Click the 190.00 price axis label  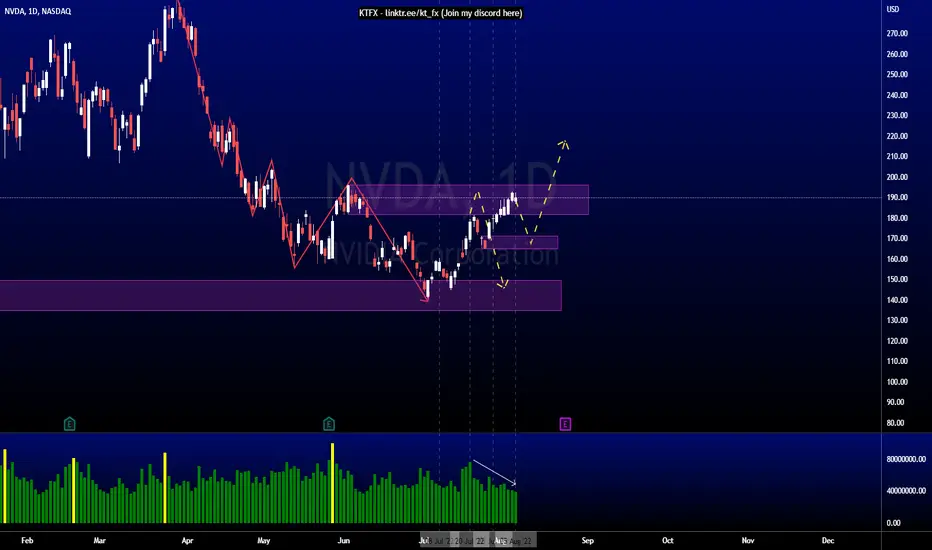pos(897,197)
